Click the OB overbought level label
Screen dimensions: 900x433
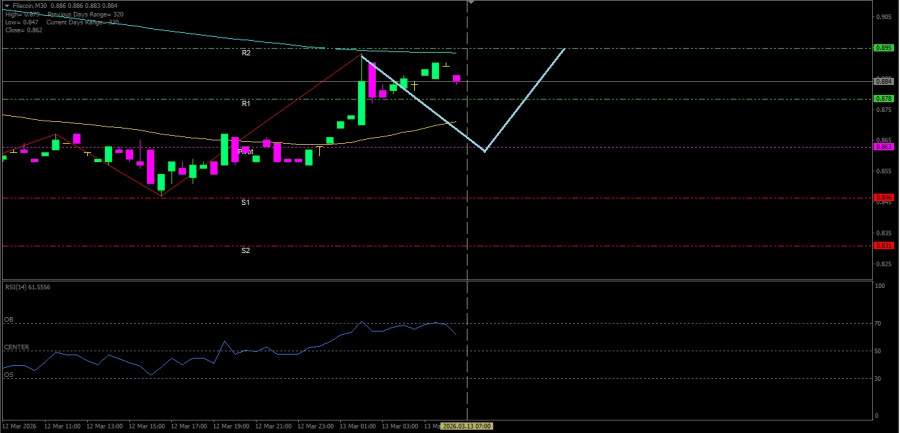8,319
